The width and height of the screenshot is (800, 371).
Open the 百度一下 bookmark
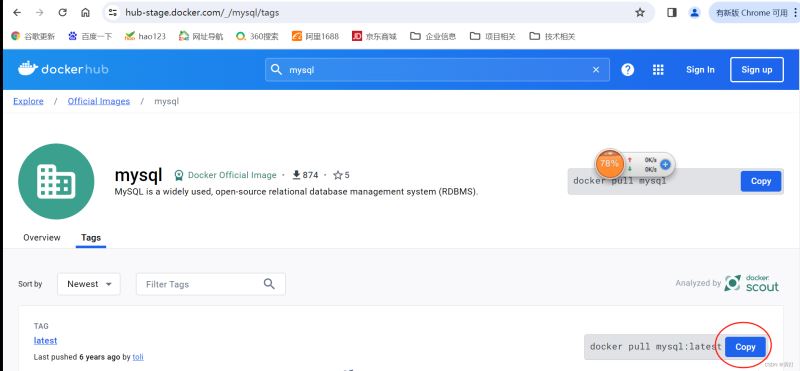tap(90, 36)
